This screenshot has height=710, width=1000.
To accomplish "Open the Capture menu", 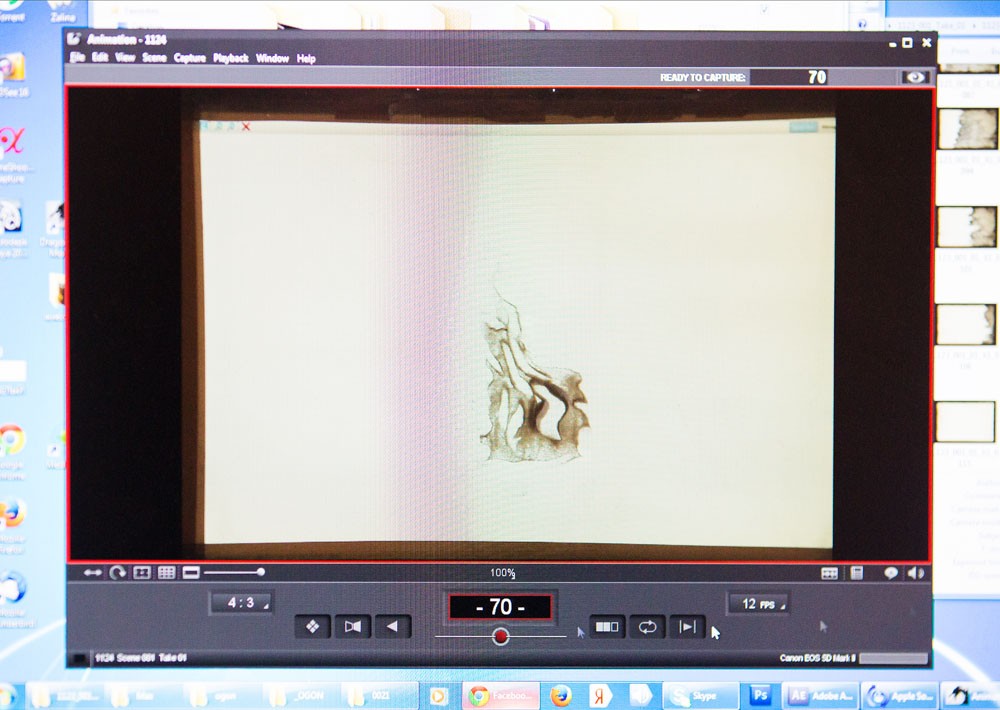I will pos(189,58).
